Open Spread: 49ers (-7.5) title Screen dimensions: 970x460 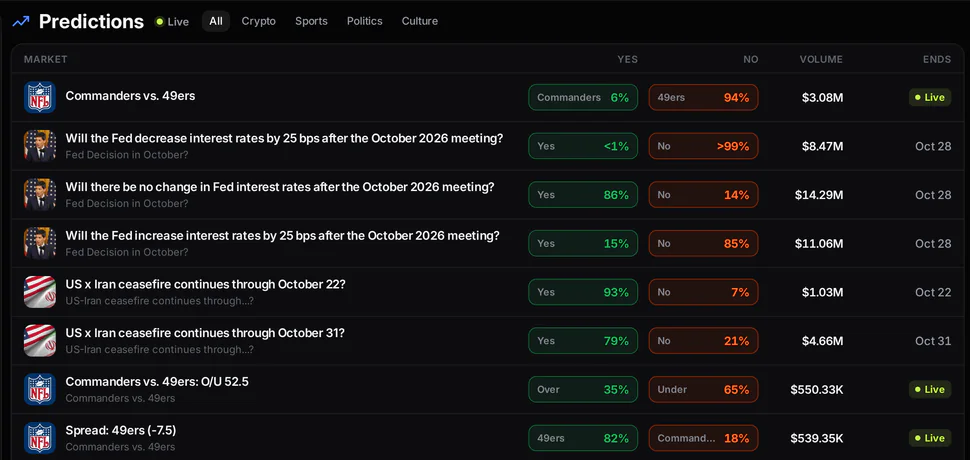tap(121, 430)
